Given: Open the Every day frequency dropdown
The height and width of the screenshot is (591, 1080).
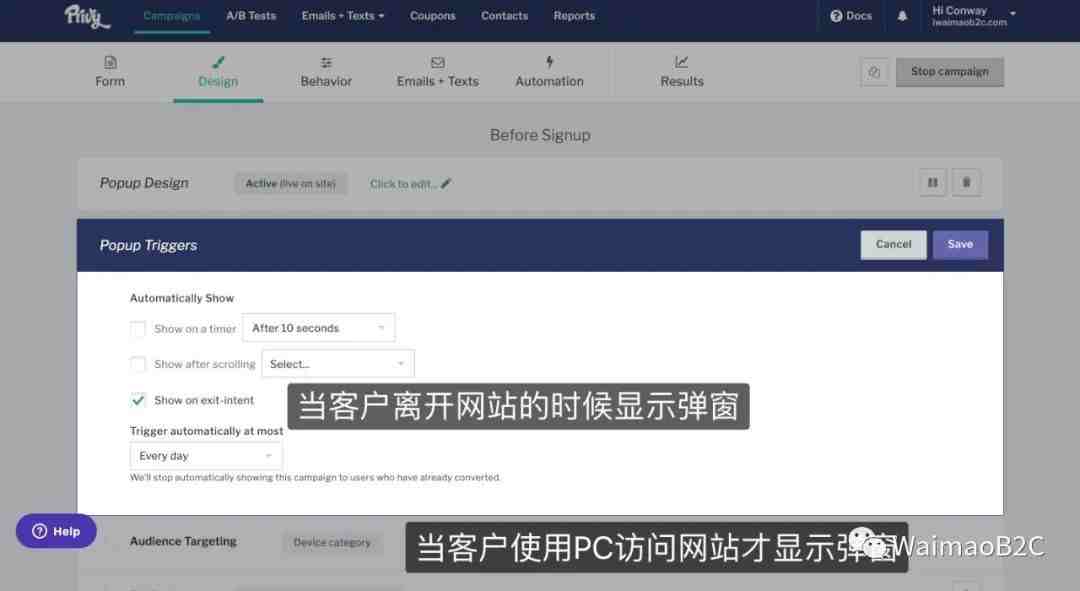Looking at the screenshot, I should pyautogui.click(x=206, y=456).
